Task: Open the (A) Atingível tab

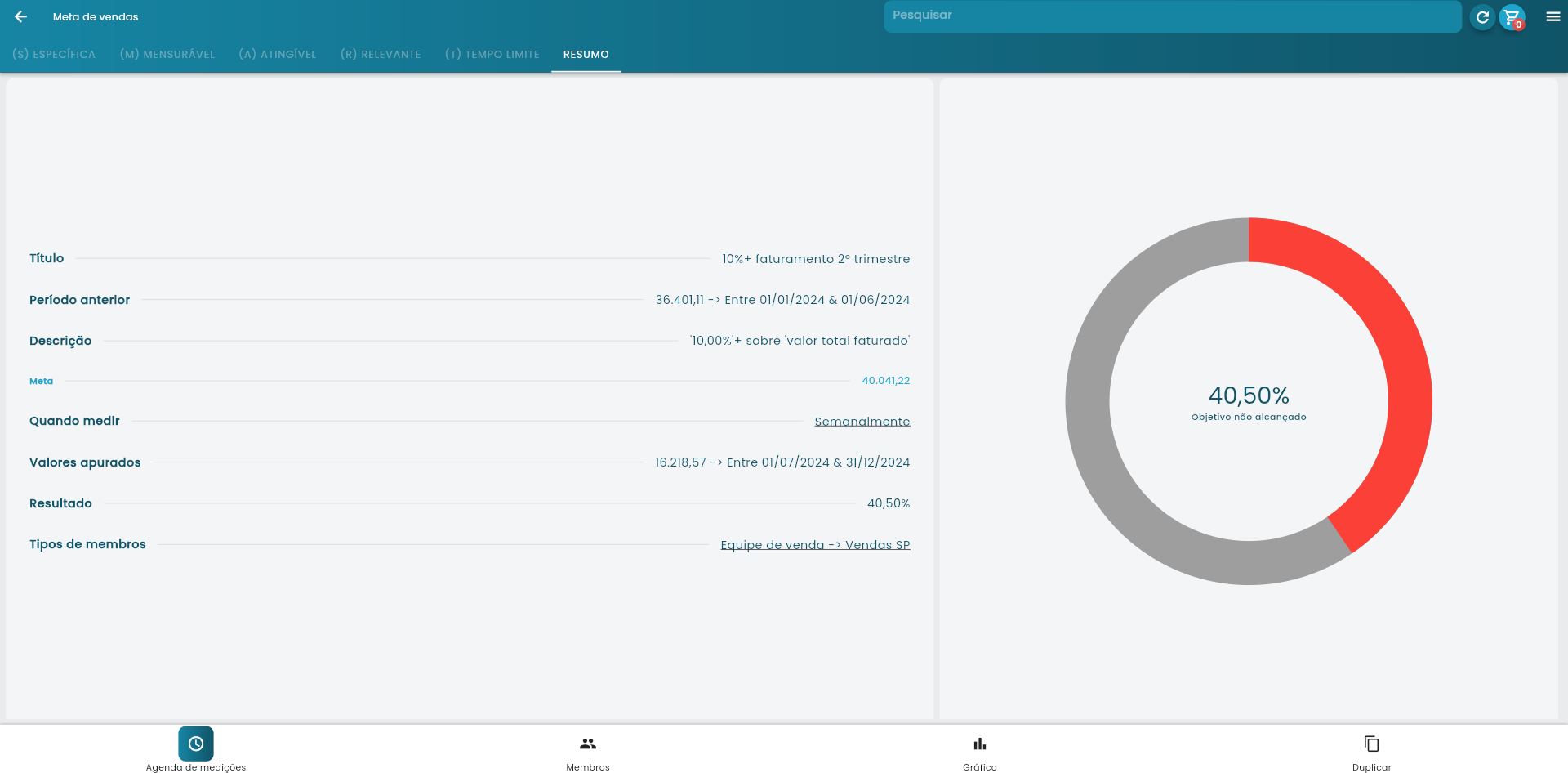Action: pos(278,54)
